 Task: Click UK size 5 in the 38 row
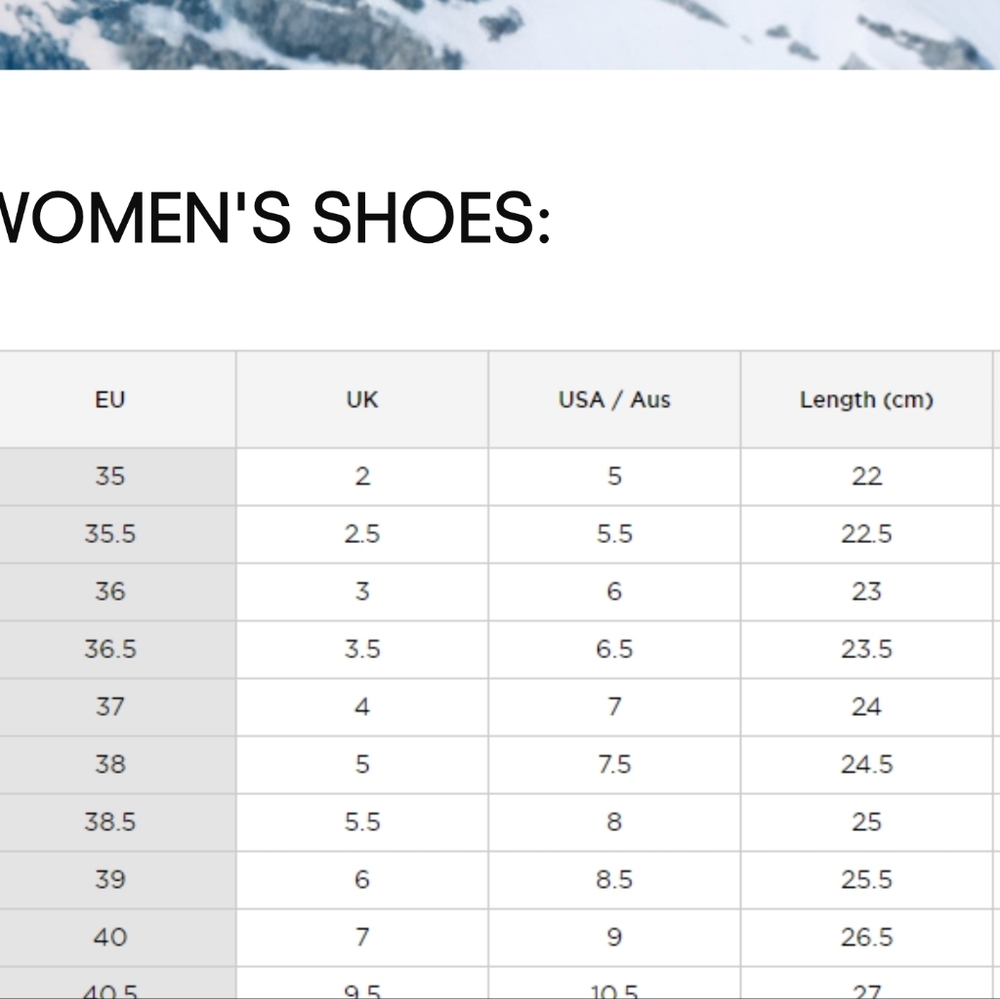(x=362, y=764)
